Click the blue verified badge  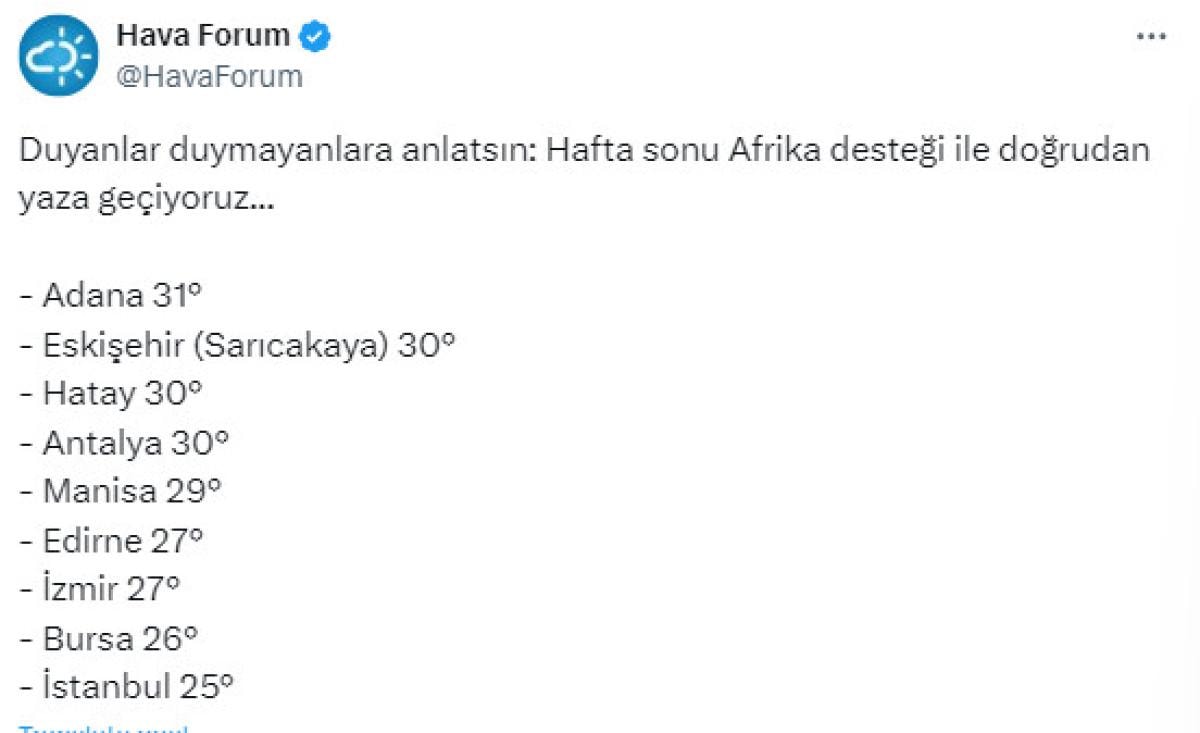point(317,36)
